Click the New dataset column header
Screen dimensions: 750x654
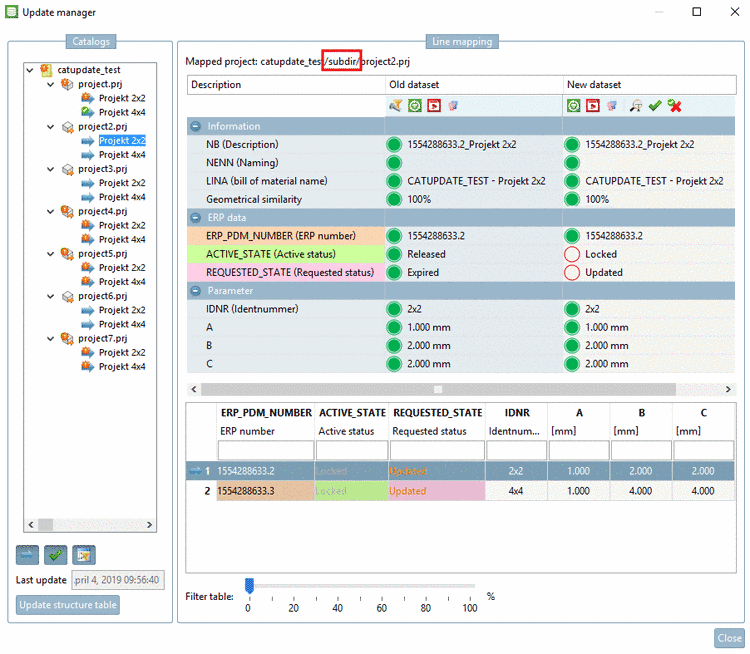coord(650,85)
